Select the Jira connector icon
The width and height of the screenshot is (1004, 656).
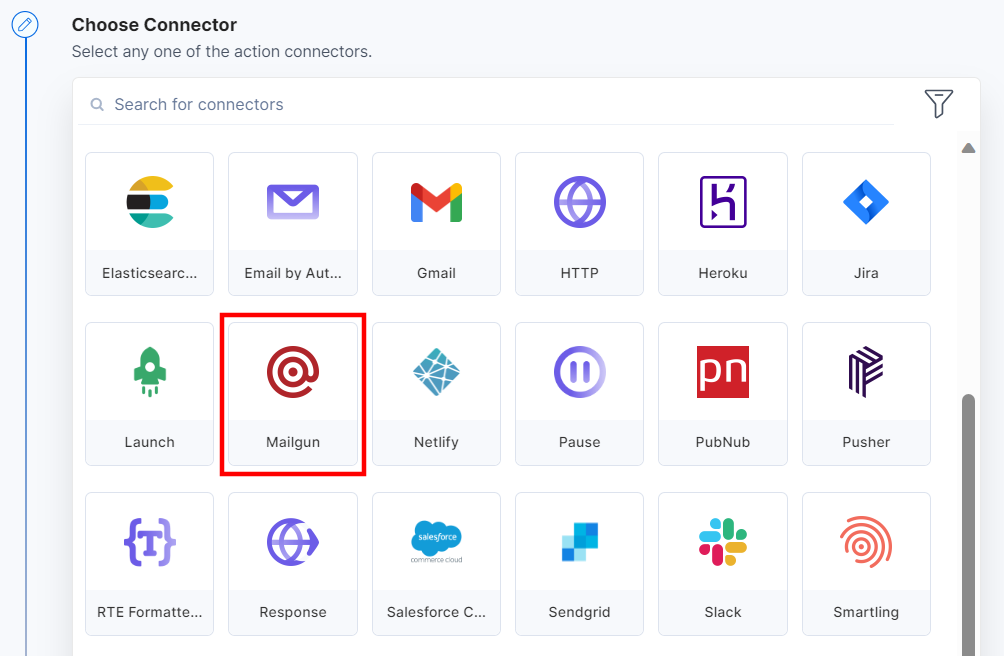pyautogui.click(x=866, y=202)
